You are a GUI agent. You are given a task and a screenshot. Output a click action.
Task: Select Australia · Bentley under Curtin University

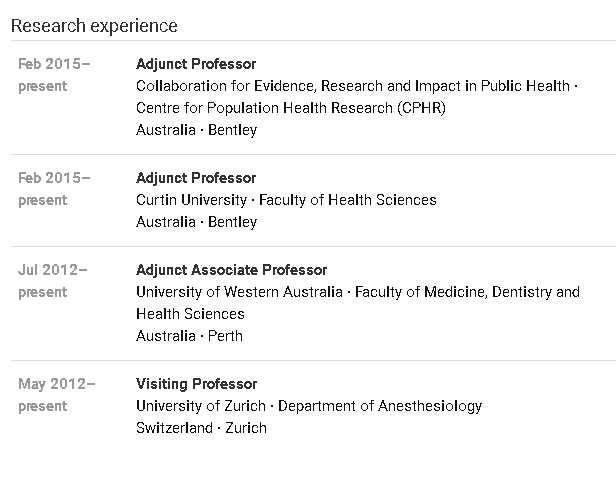[x=196, y=222]
